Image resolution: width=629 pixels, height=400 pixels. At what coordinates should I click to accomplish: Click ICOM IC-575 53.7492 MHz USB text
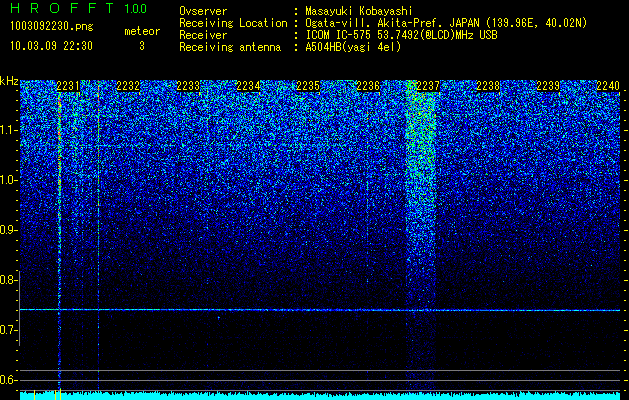[x=401, y=35]
